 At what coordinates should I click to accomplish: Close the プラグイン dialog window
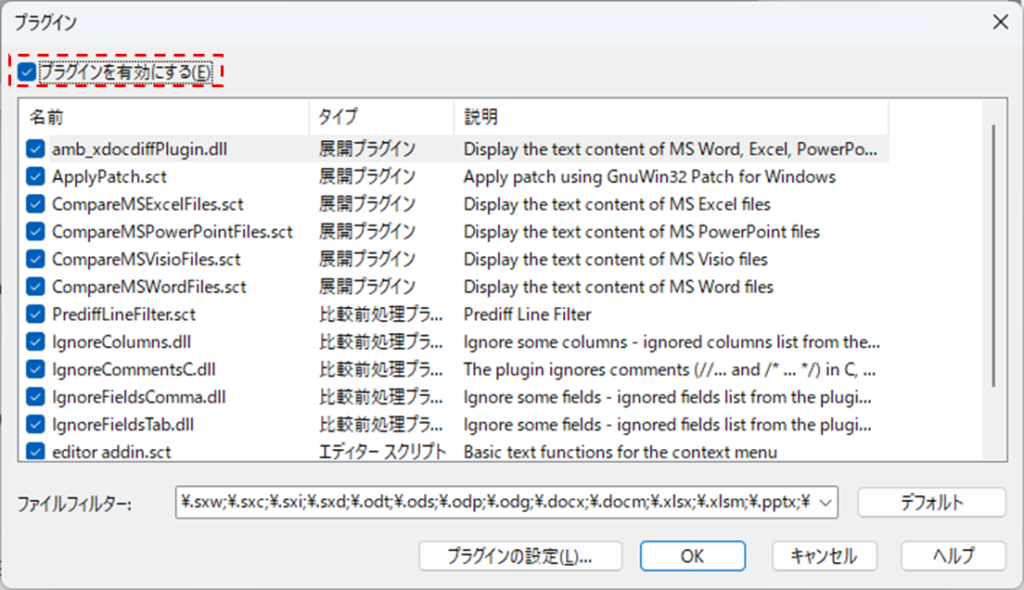coord(998,20)
